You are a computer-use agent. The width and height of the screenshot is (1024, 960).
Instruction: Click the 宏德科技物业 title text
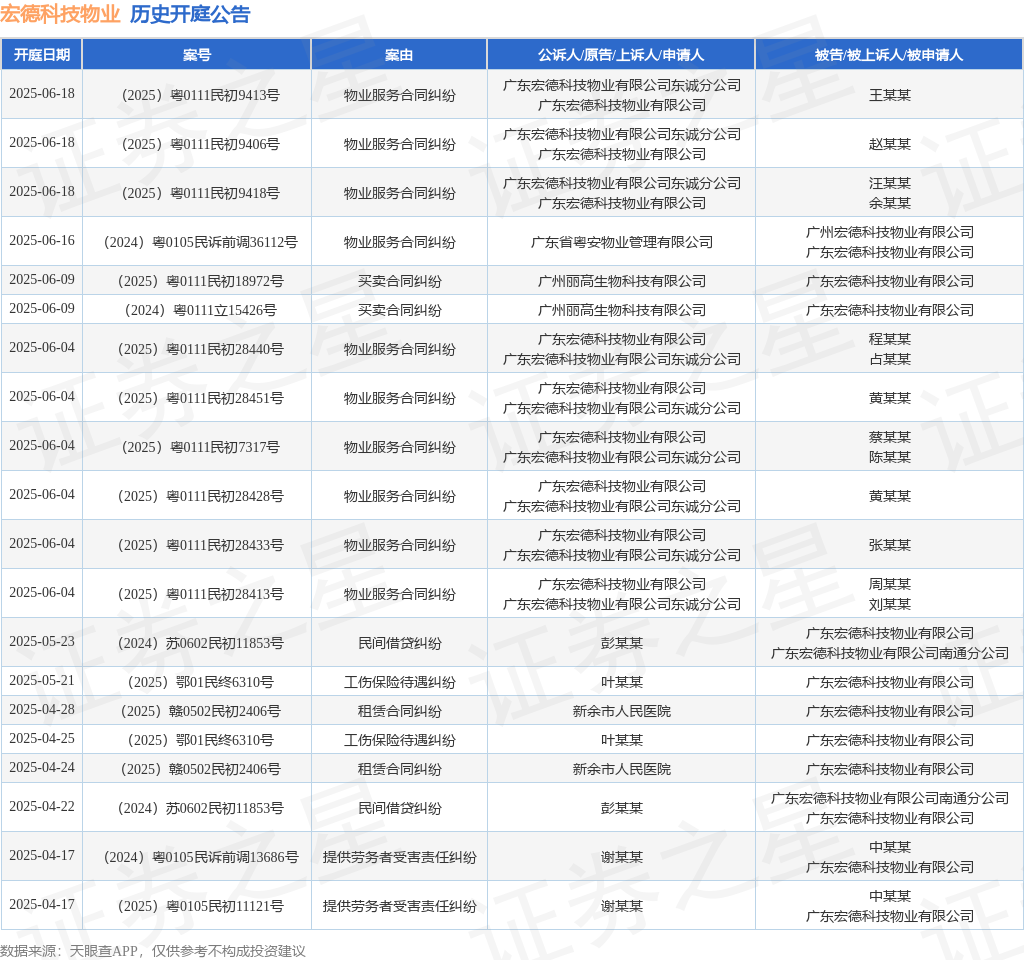(x=60, y=14)
